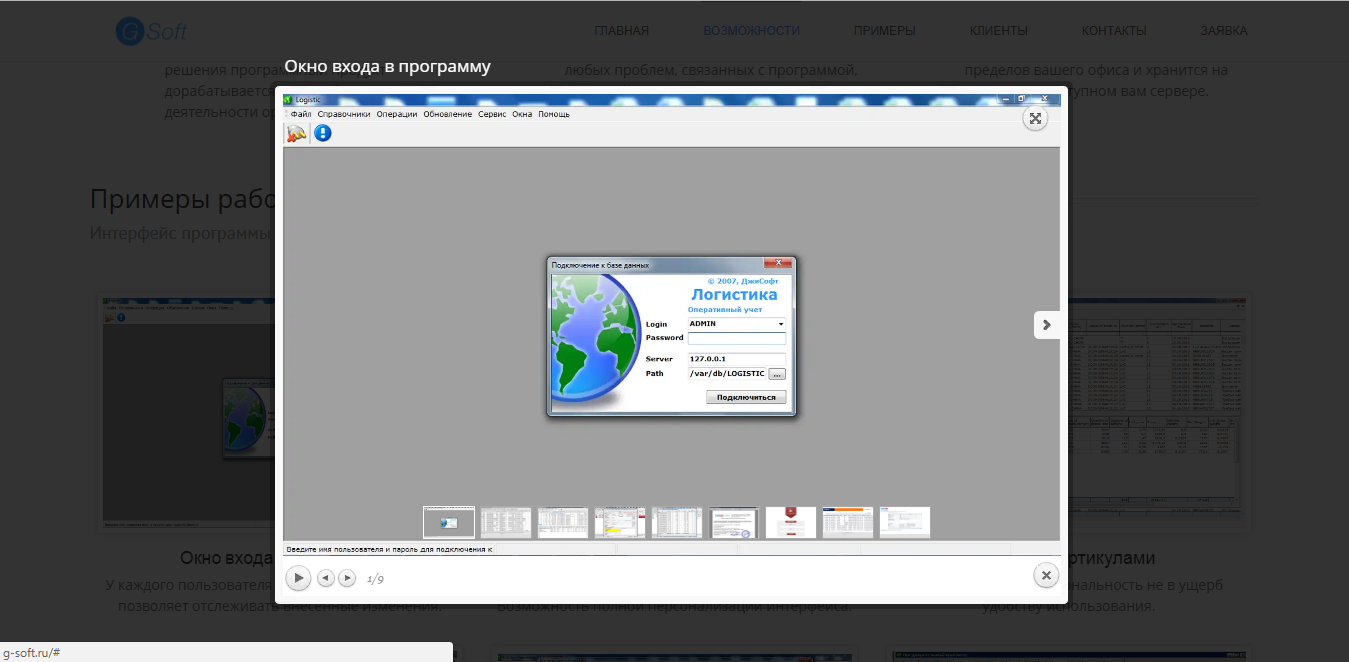The width and height of the screenshot is (1349, 662).
Task: Click the КОНТАКТЫ navigation link
Action: (x=1113, y=31)
